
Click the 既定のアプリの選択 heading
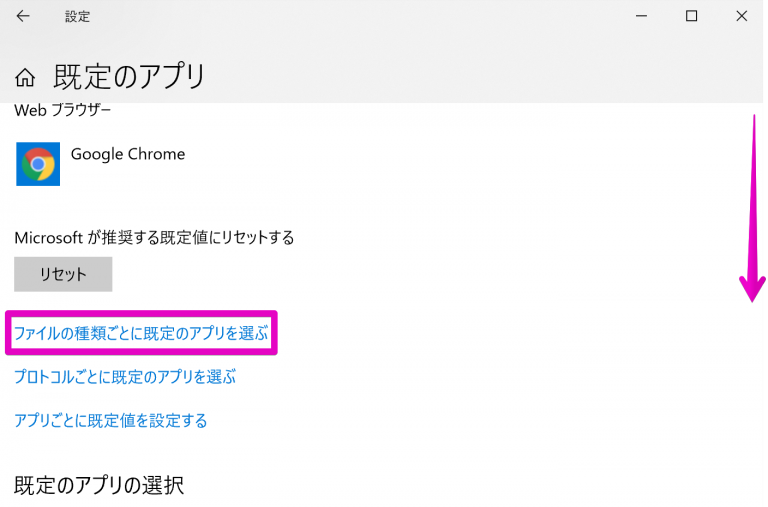99,485
